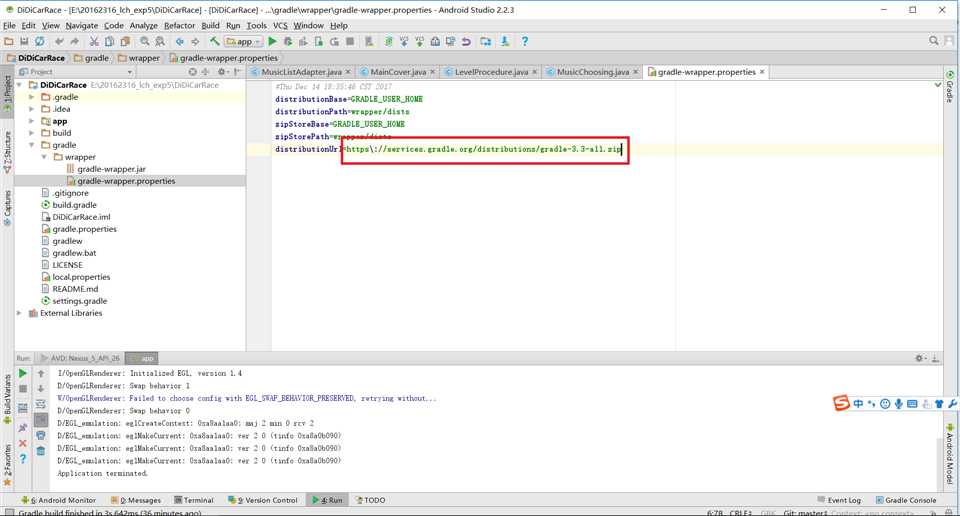Click the Synchronize toolbar icon
The height and width of the screenshot is (516, 960).
pyautogui.click(x=40, y=42)
